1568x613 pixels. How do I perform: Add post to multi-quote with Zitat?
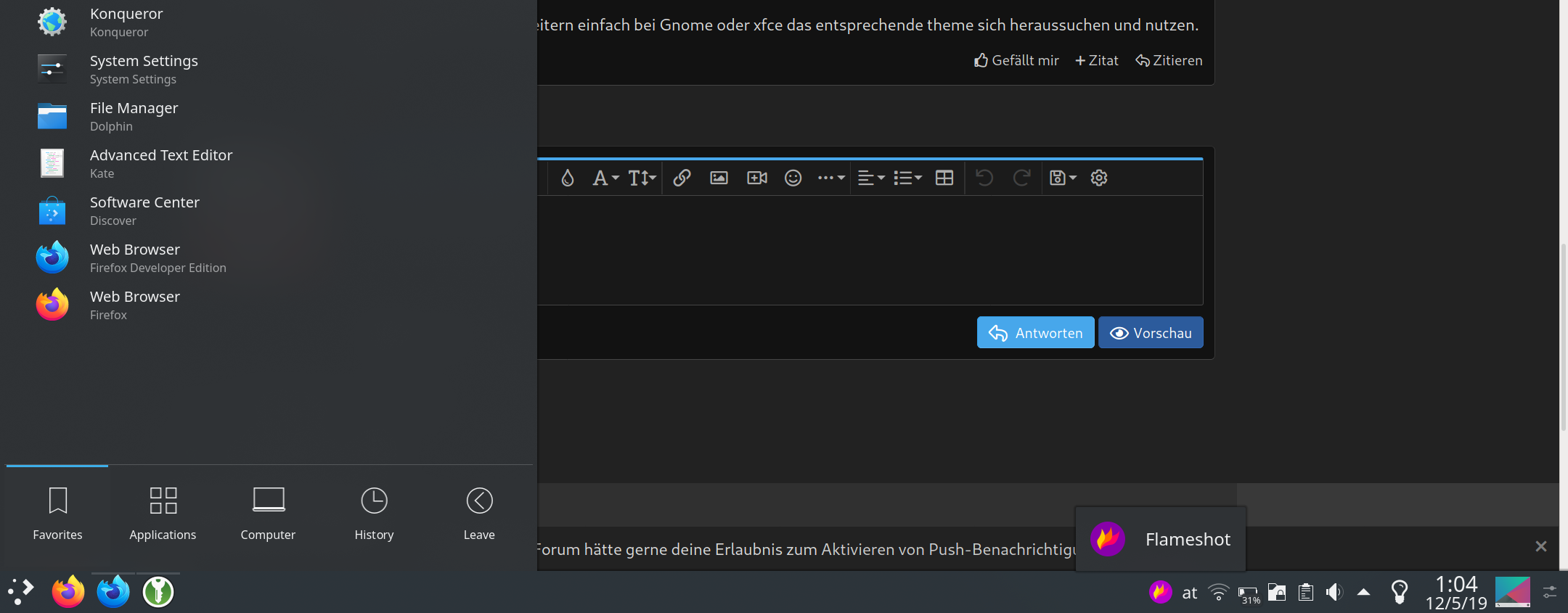[1097, 60]
